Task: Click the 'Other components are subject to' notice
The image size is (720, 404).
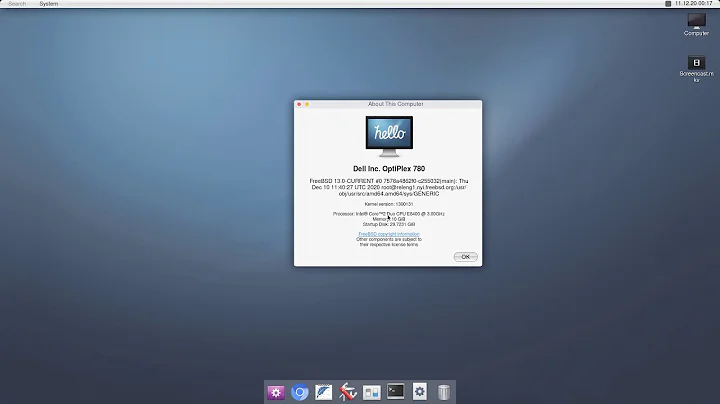Action: point(388,239)
